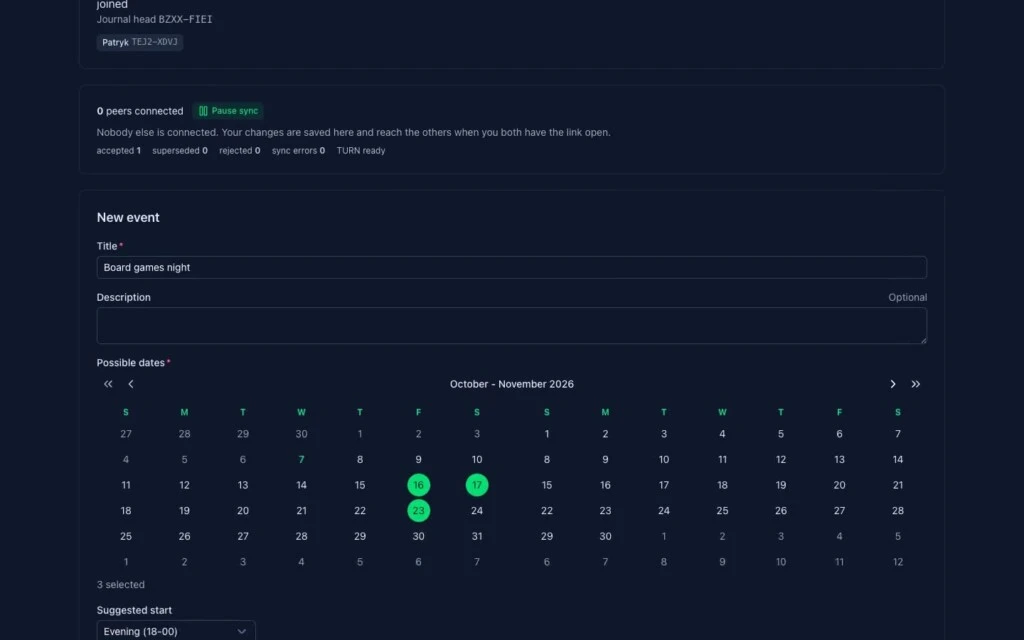
Task: Go to previous month with left chevron
Action: (x=131, y=384)
